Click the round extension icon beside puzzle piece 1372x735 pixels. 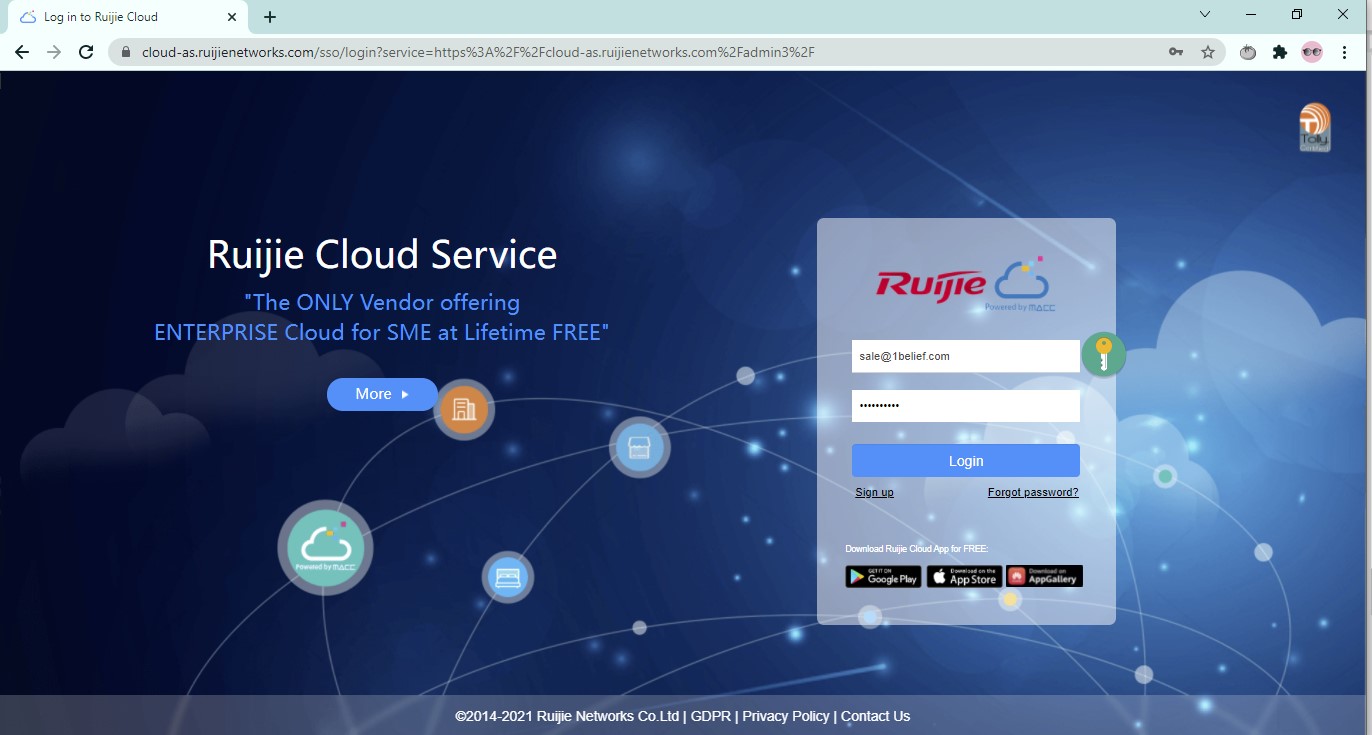point(1247,52)
